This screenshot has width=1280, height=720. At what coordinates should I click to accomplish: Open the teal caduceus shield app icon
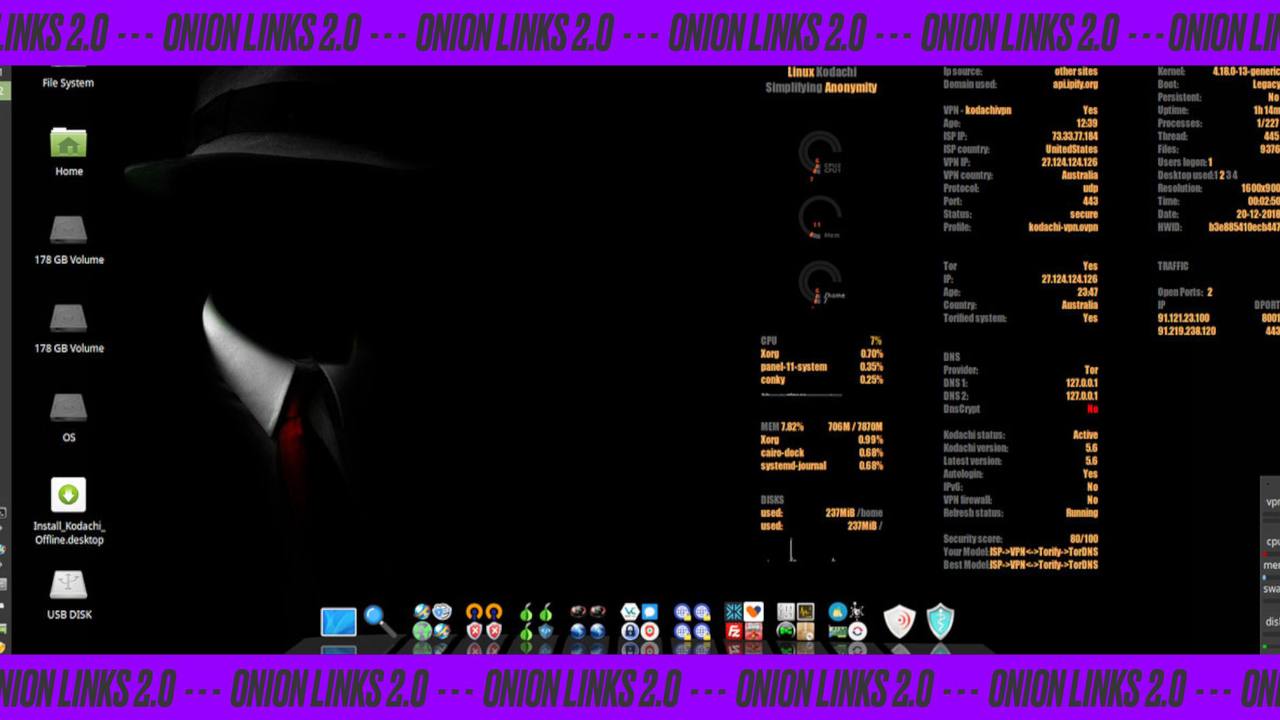[939, 618]
